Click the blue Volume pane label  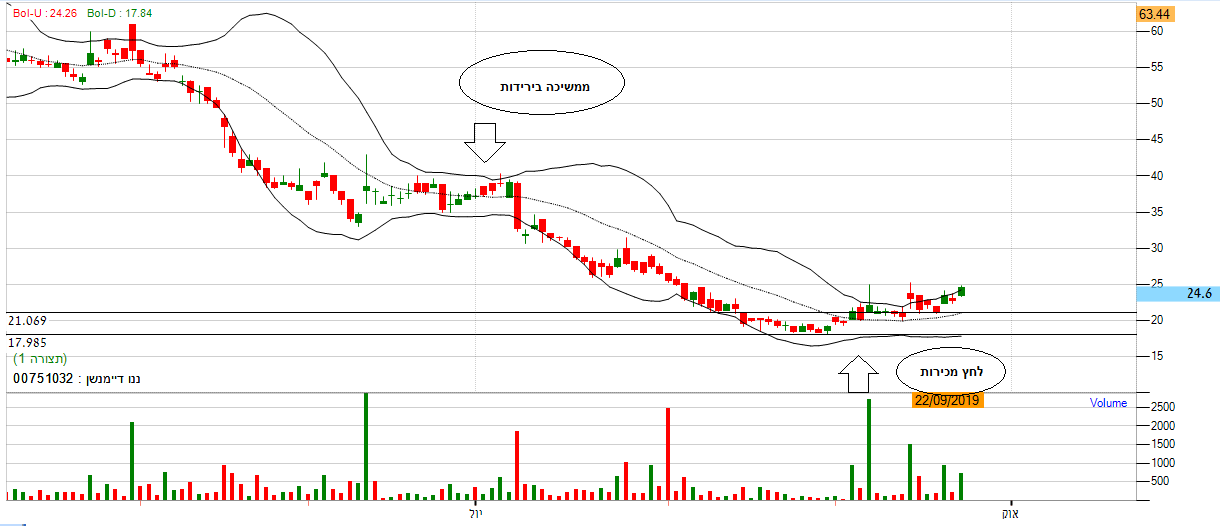point(1108,404)
